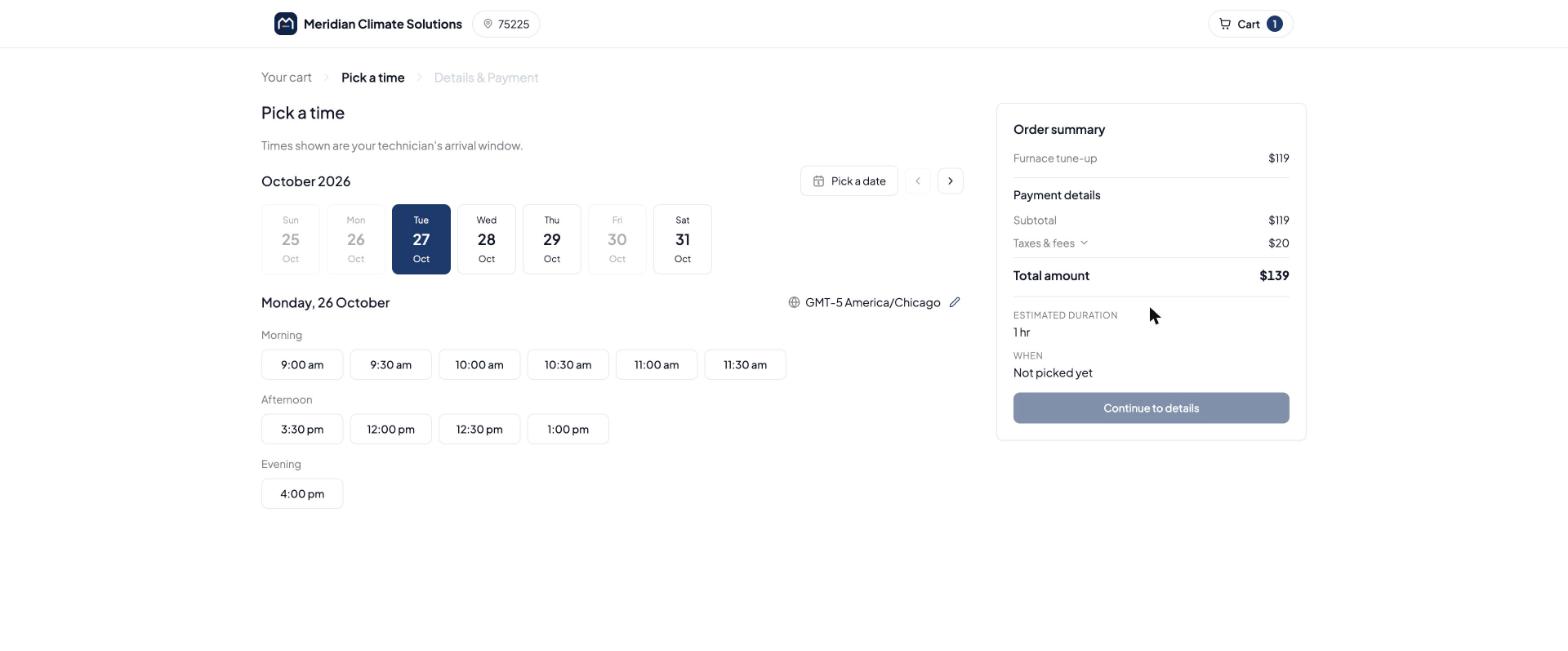This screenshot has width=1568, height=651.
Task: Go back to Your cart breadcrumb
Action: 286,77
